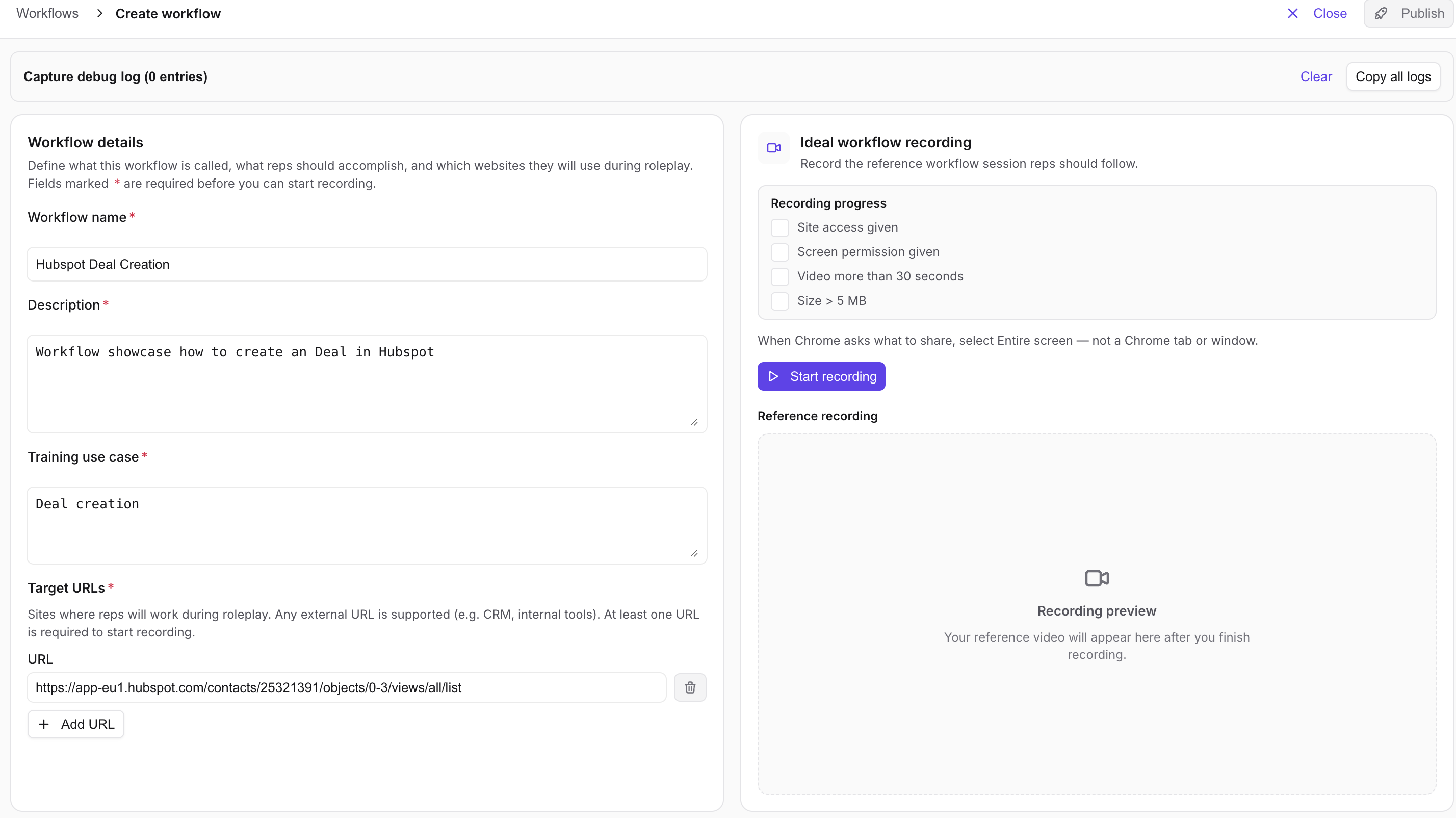The width and height of the screenshot is (1456, 818).
Task: Go back to Workflows breadcrumb
Action: [x=47, y=14]
